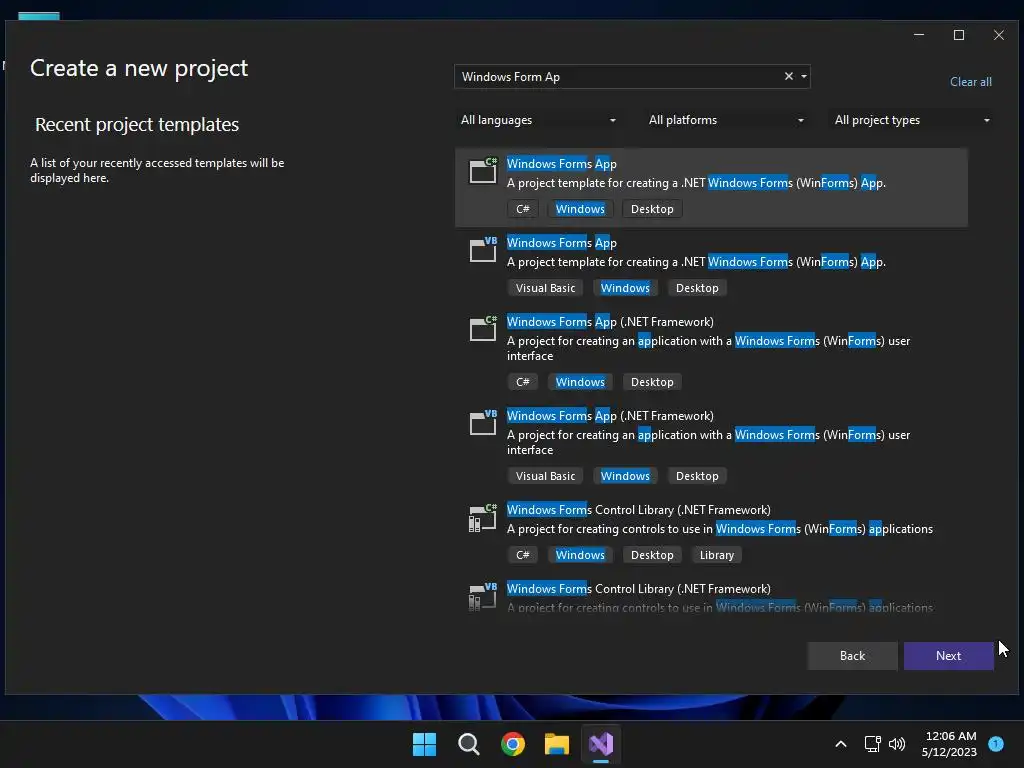Open the network status tray icon
The height and width of the screenshot is (768, 1024).
coord(872,744)
